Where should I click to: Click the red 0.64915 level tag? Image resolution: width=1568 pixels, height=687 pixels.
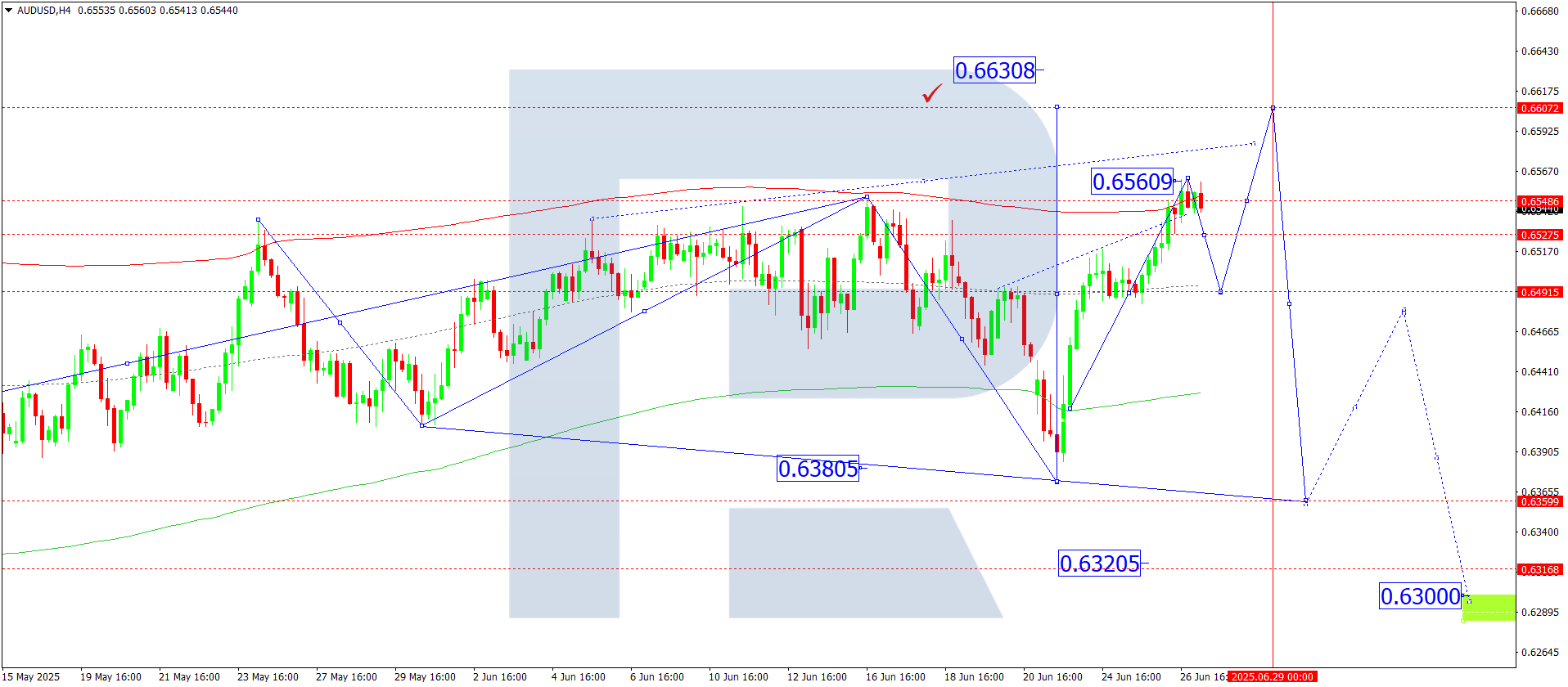[1539, 292]
